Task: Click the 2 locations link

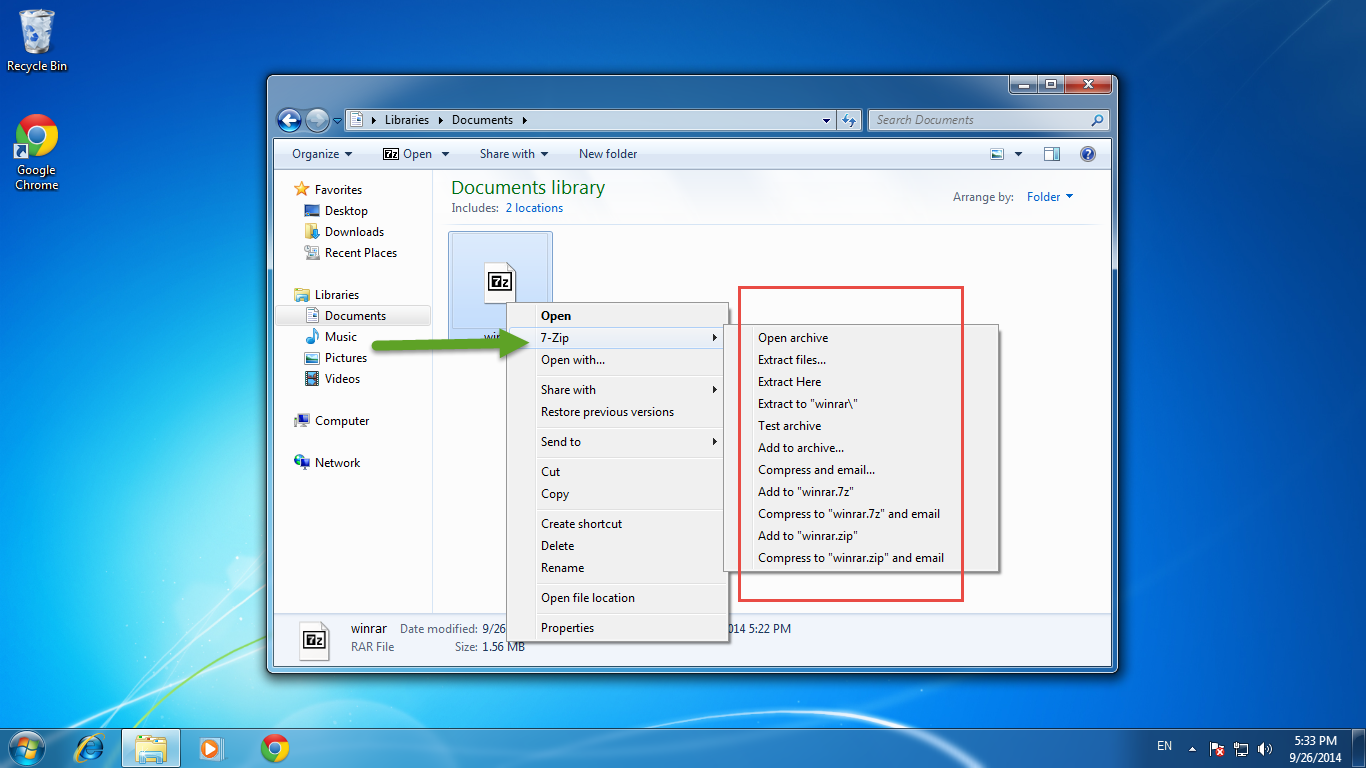Action: coord(534,208)
